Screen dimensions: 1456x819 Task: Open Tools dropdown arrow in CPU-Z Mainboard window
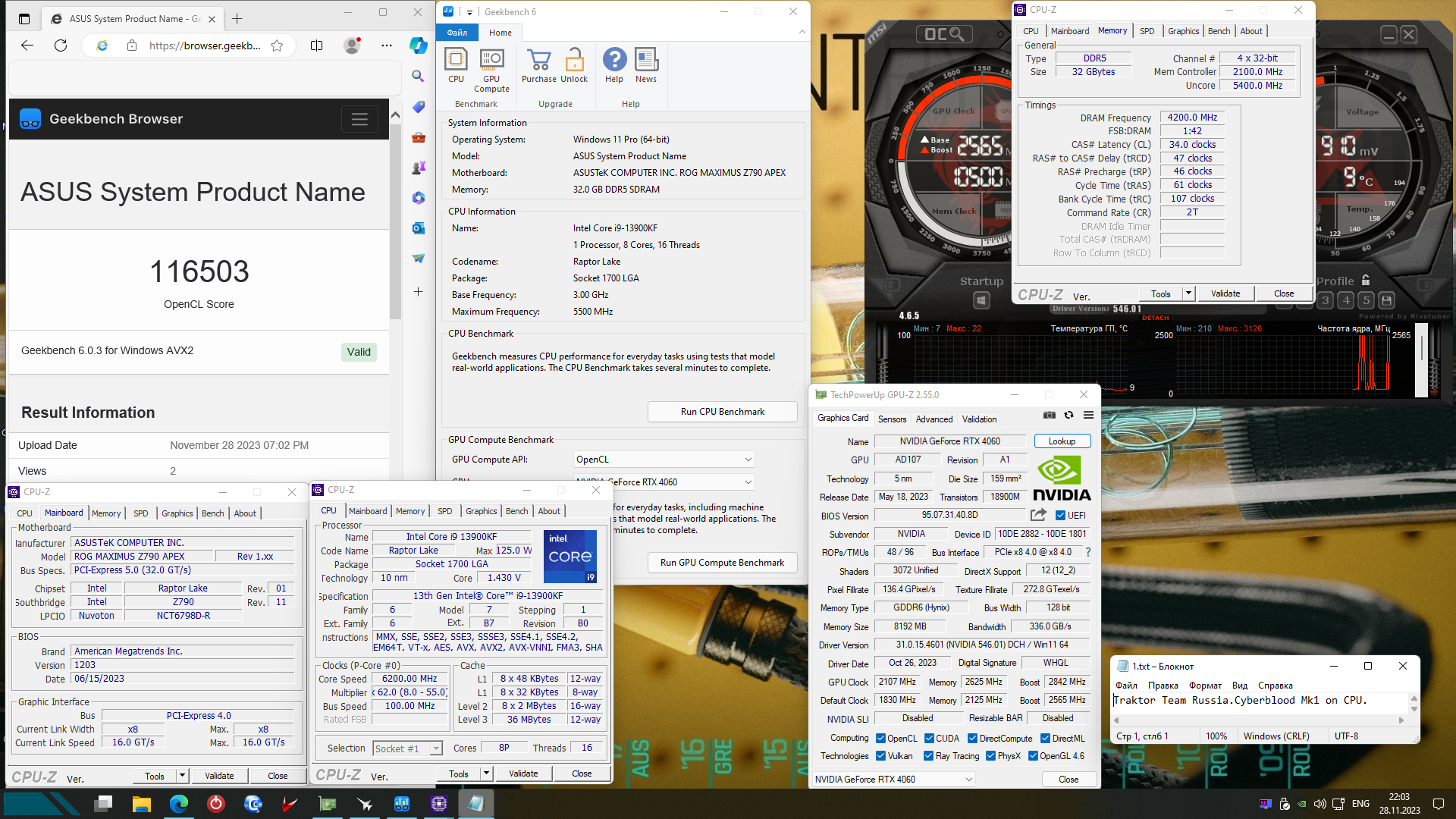point(182,776)
